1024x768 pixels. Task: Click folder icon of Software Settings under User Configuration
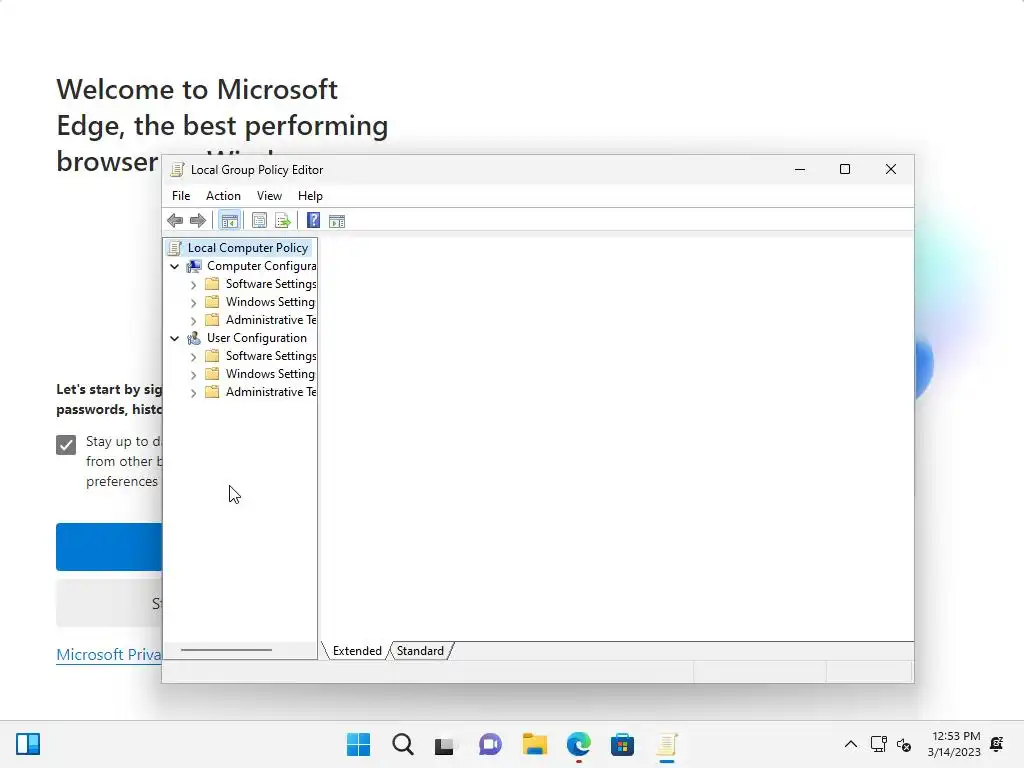pos(212,355)
